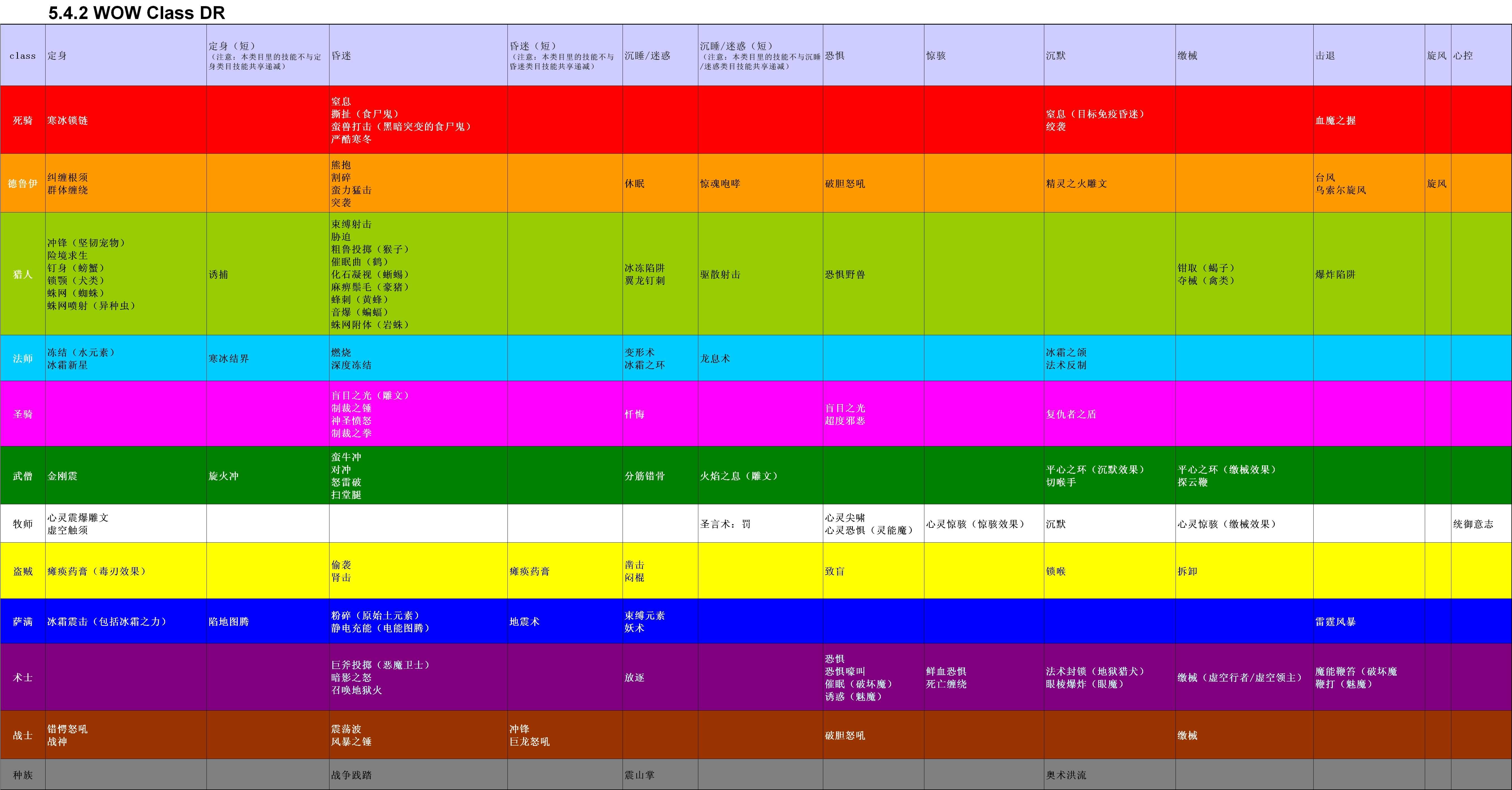Select the "陷地图腾" cell
The width and height of the screenshot is (1512, 790).
click(268, 621)
